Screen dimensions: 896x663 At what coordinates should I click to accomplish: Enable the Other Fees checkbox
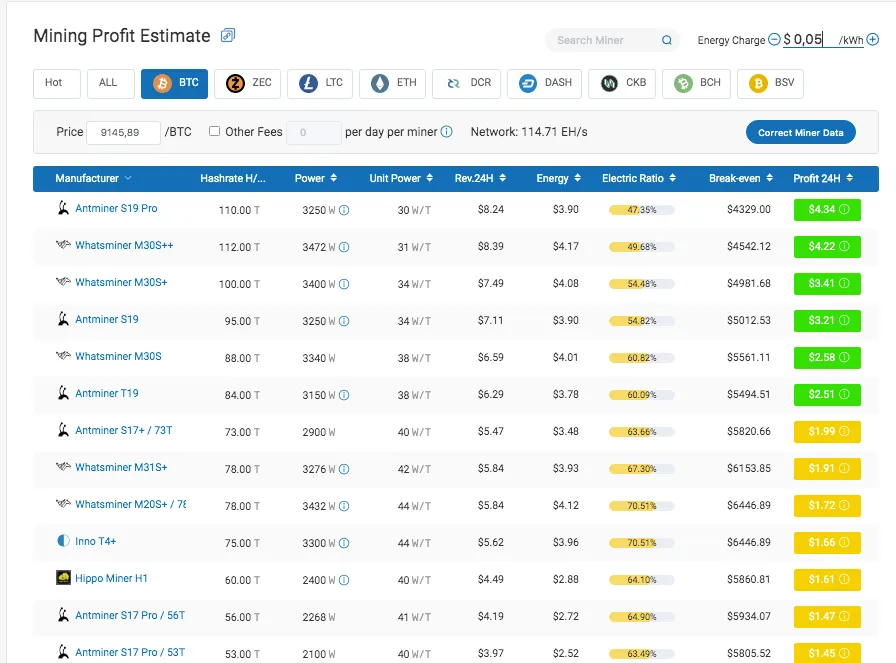pos(214,131)
